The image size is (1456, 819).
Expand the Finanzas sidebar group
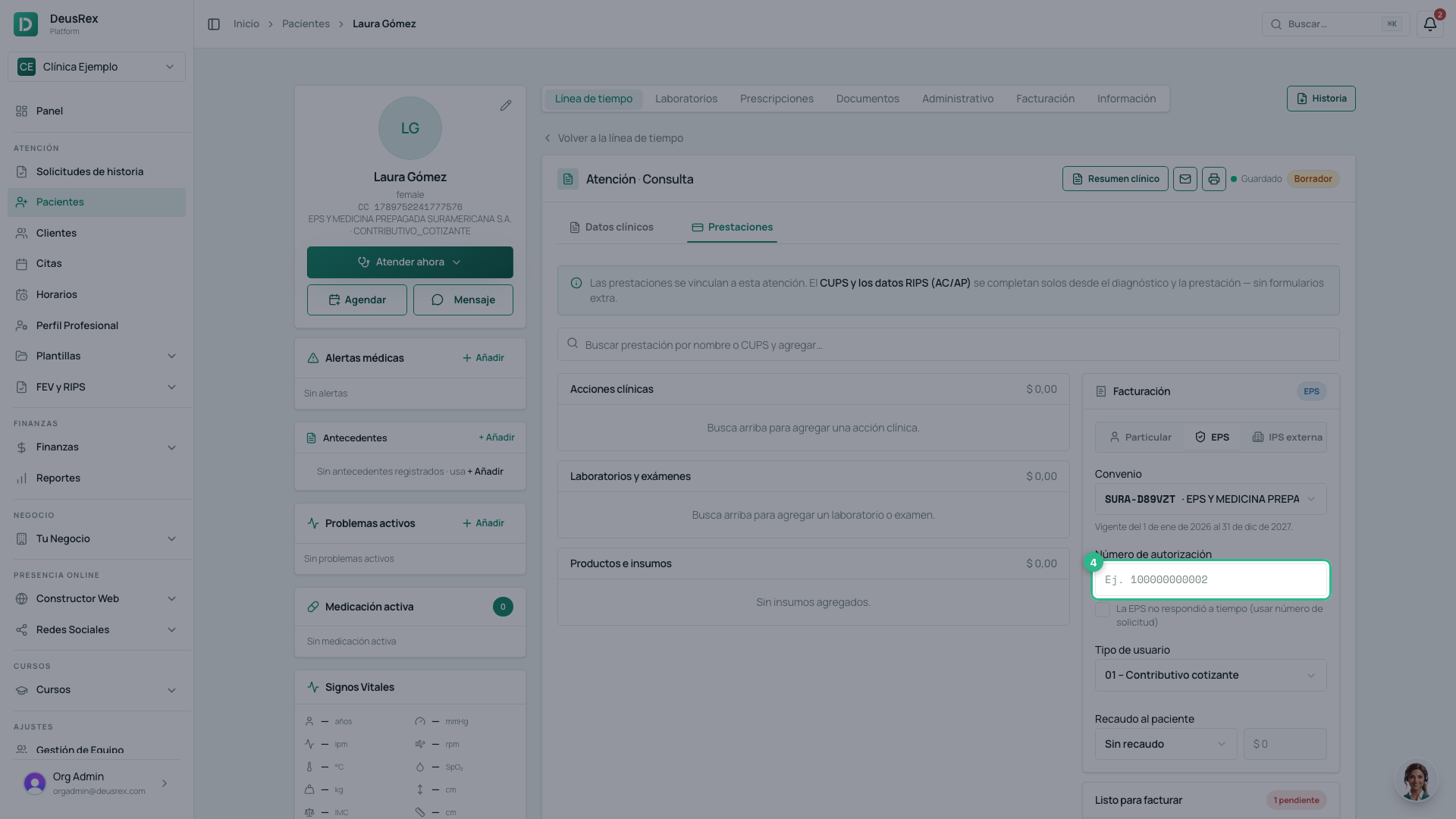(x=96, y=447)
